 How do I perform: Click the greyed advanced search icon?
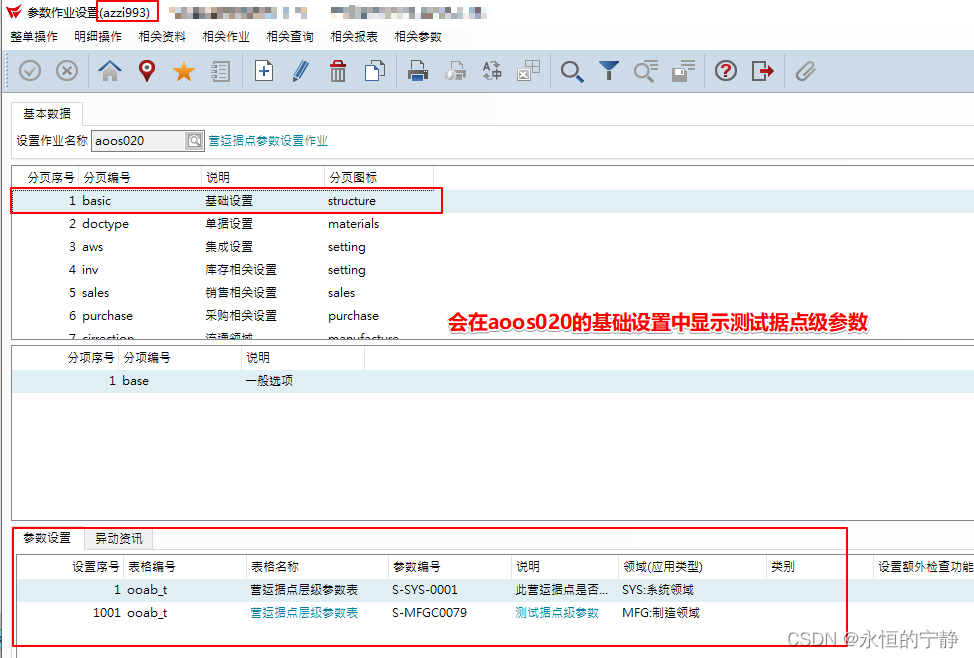646,71
